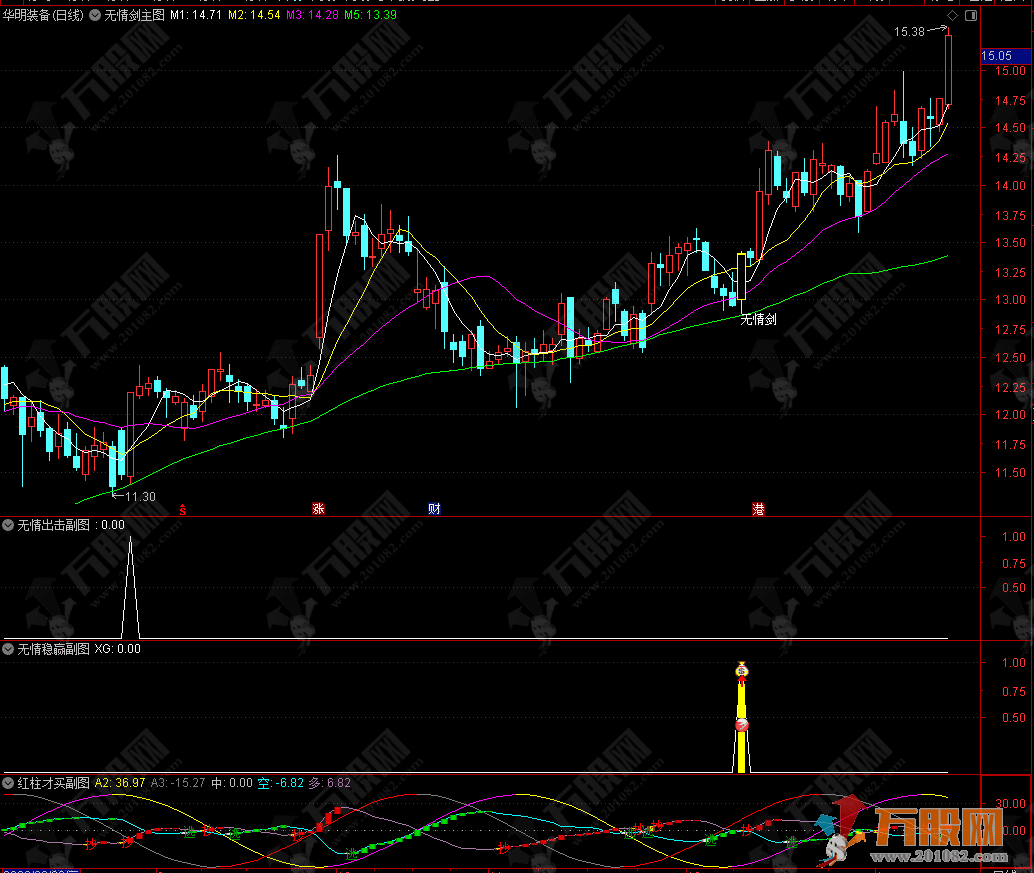This screenshot has width=1034, height=873.
Task: Click the 无情剑 signal label on chart
Action: (759, 320)
